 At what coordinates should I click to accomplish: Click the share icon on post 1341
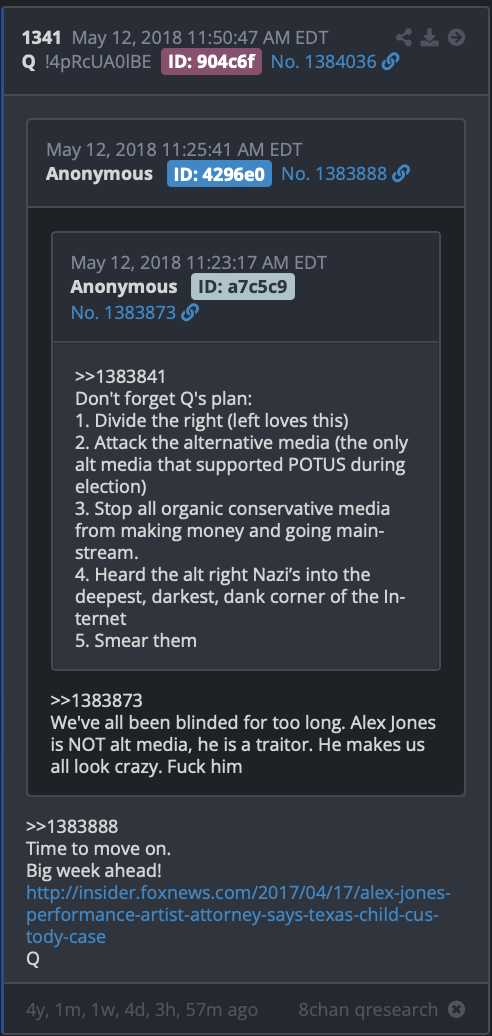[404, 38]
